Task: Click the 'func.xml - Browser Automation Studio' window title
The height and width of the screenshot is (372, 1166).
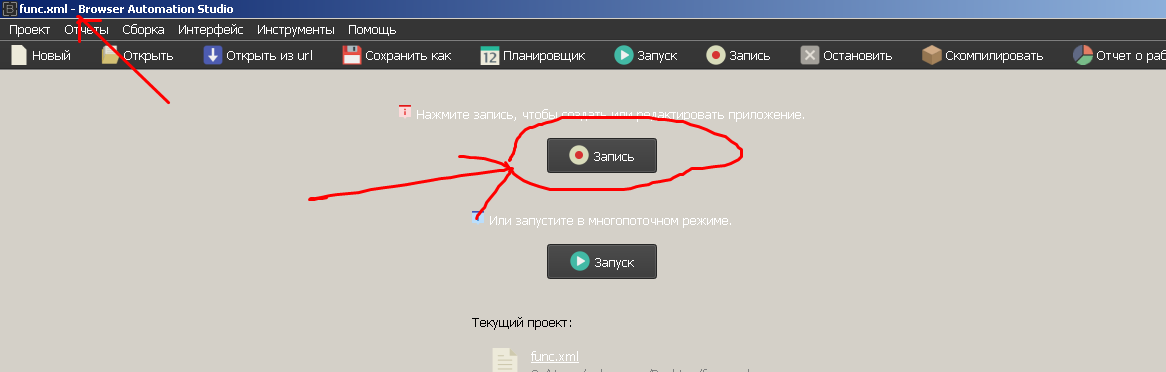Action: coord(126,9)
